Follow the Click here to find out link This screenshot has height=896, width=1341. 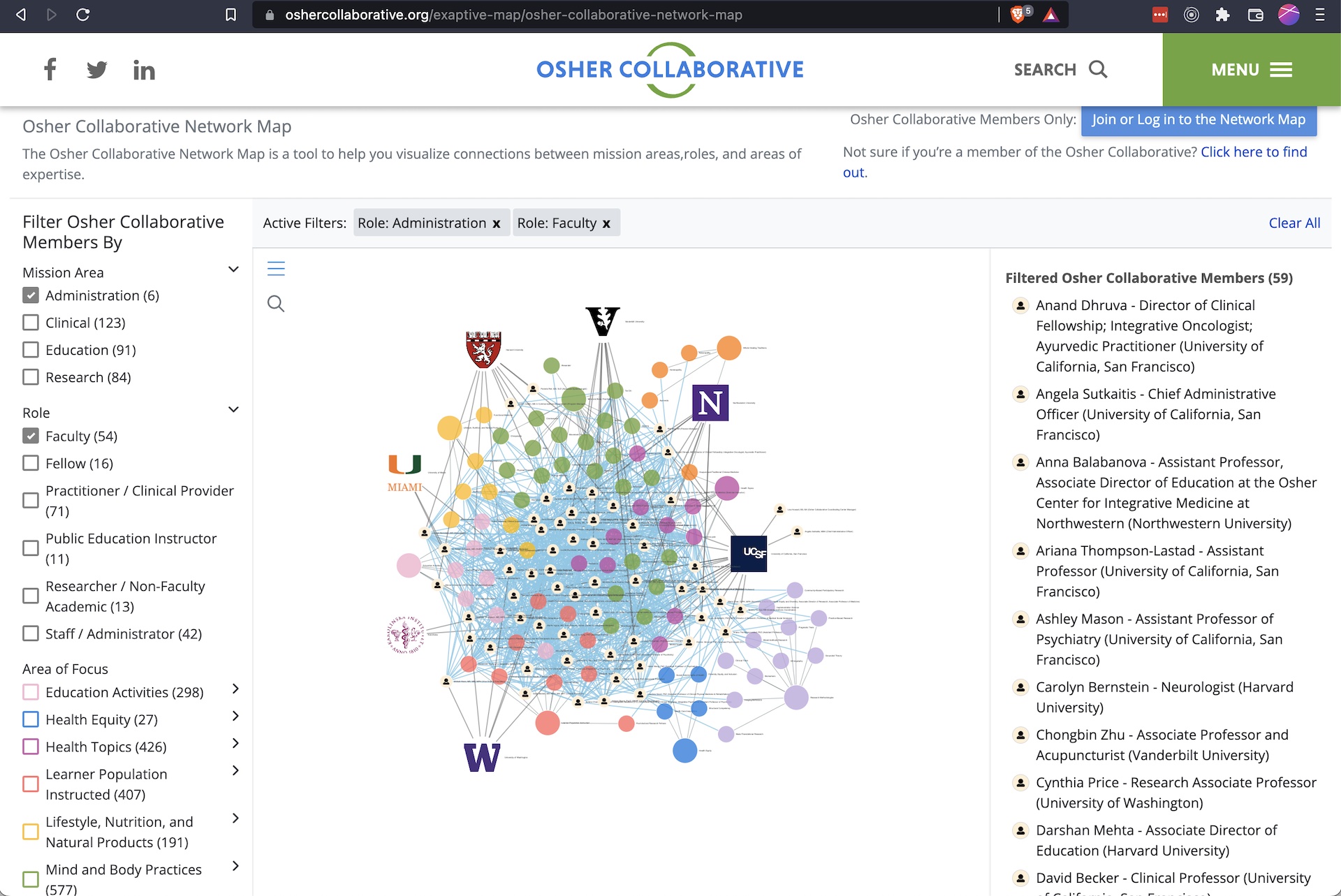tap(1075, 162)
